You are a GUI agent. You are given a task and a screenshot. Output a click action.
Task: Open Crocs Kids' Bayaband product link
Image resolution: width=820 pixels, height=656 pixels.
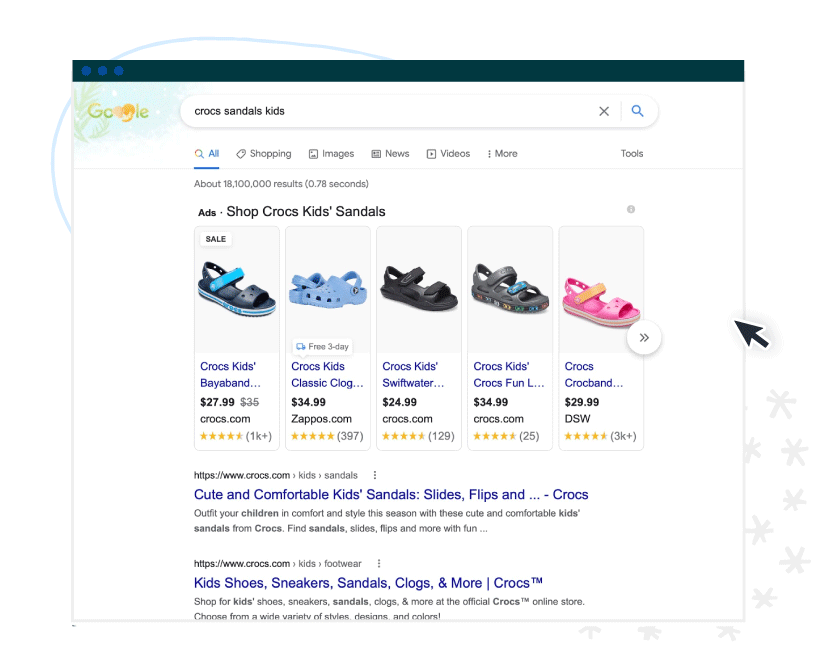230,375
